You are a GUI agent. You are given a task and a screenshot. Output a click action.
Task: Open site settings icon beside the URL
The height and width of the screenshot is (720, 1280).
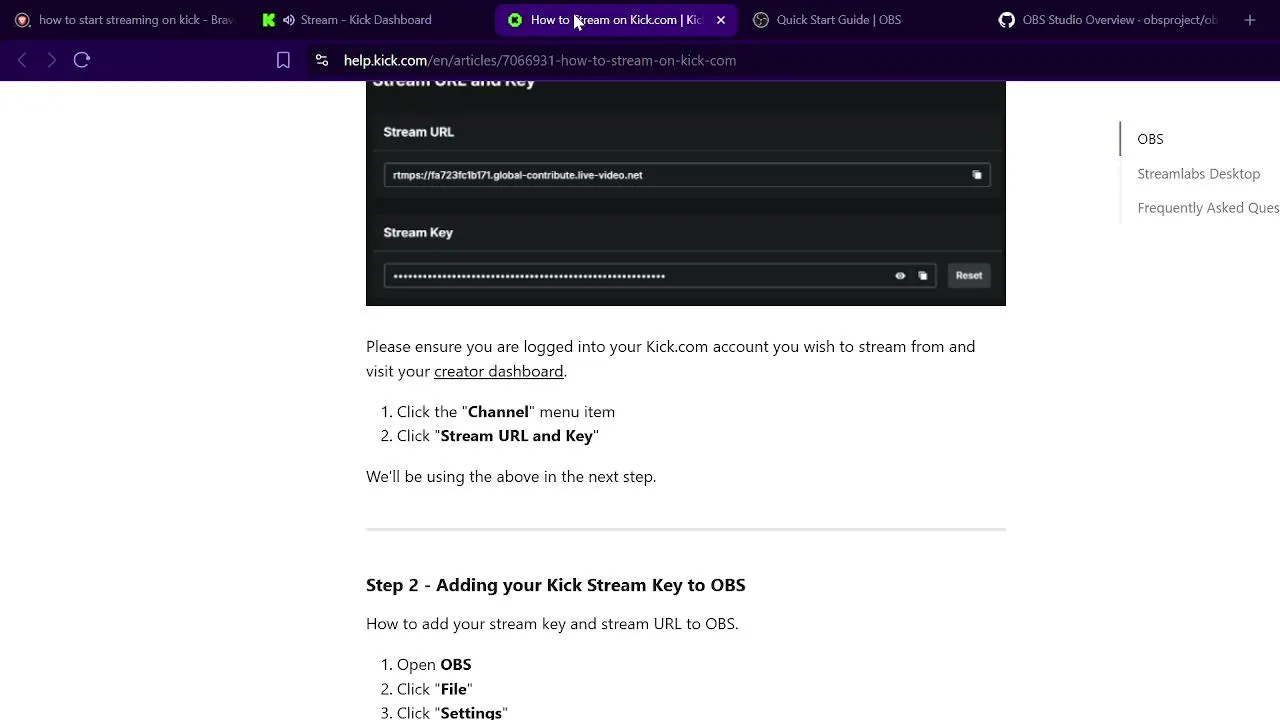pyautogui.click(x=321, y=60)
